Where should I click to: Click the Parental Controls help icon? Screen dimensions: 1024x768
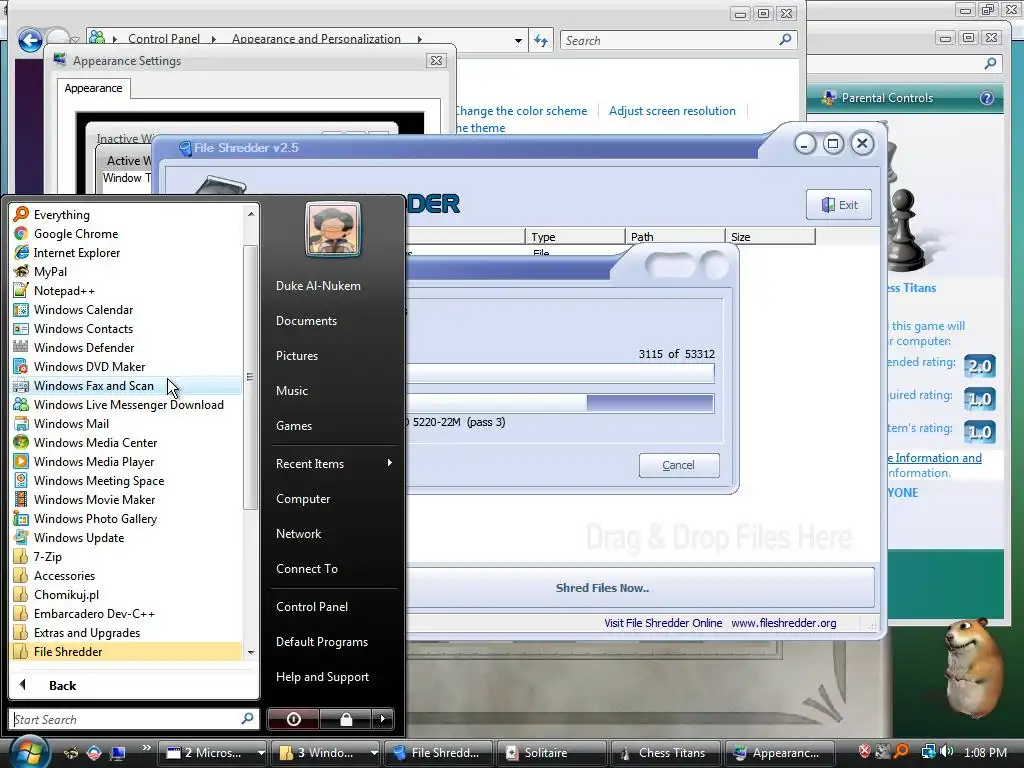click(x=986, y=98)
